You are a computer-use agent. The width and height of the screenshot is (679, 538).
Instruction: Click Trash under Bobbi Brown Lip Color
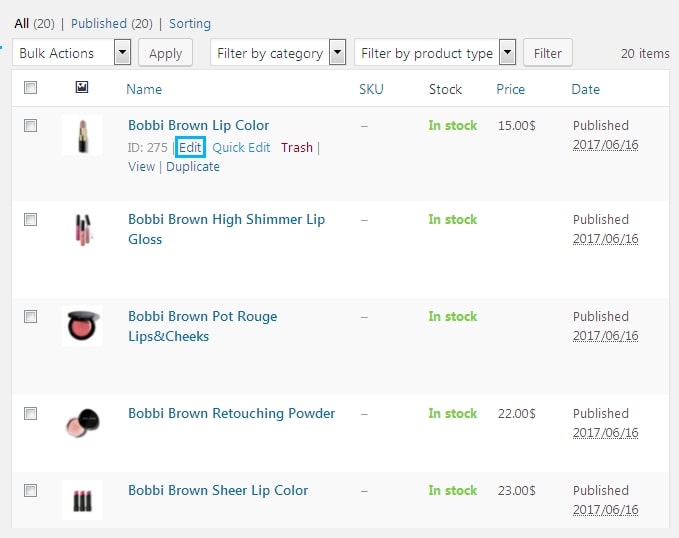pyautogui.click(x=297, y=147)
